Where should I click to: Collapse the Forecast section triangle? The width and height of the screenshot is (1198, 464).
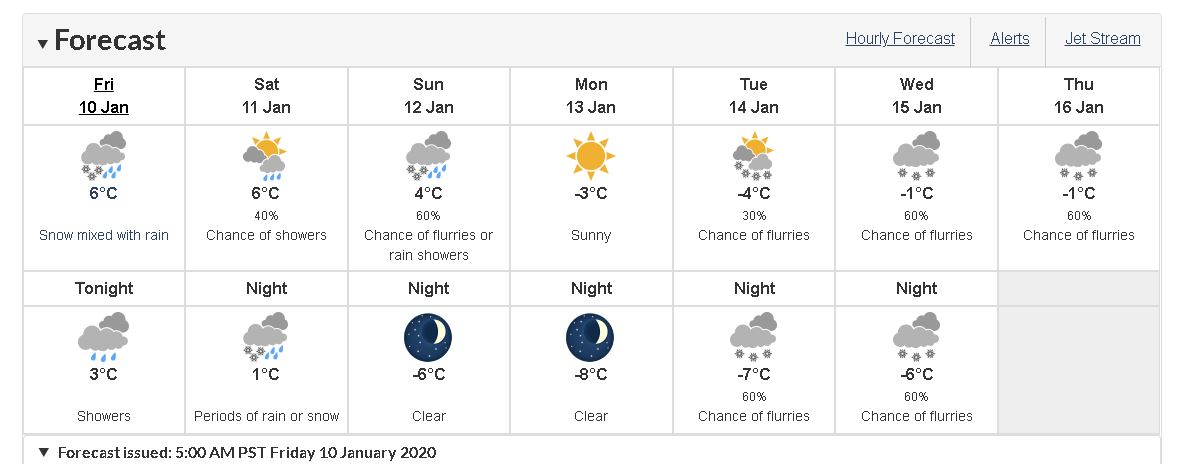coord(44,43)
